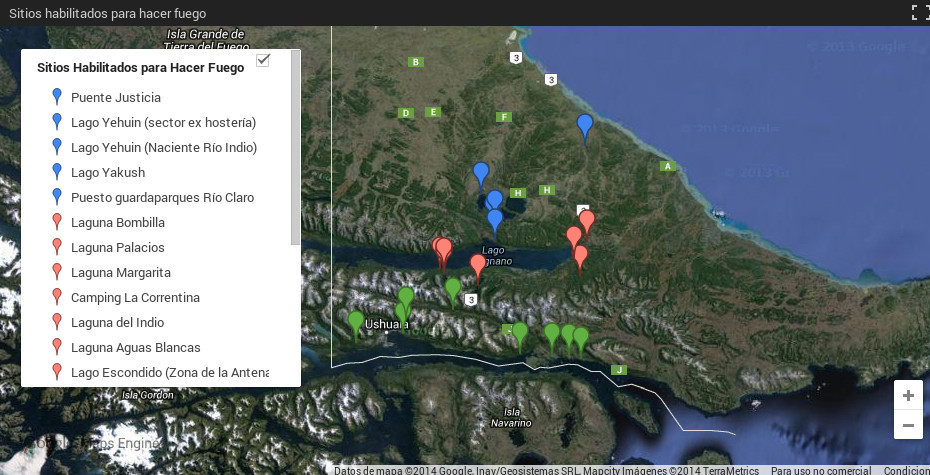Image resolution: width=930 pixels, height=475 pixels.
Task: Click the Sitios Habilitados para Hacer Fuego heading
Action: tap(140, 68)
